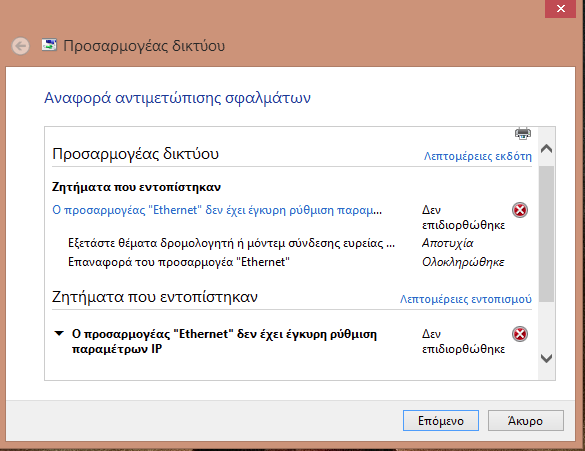This screenshot has height=451, width=585.
Task: Click red error icon beside expanded Ethernet issue
Action: click(x=520, y=334)
